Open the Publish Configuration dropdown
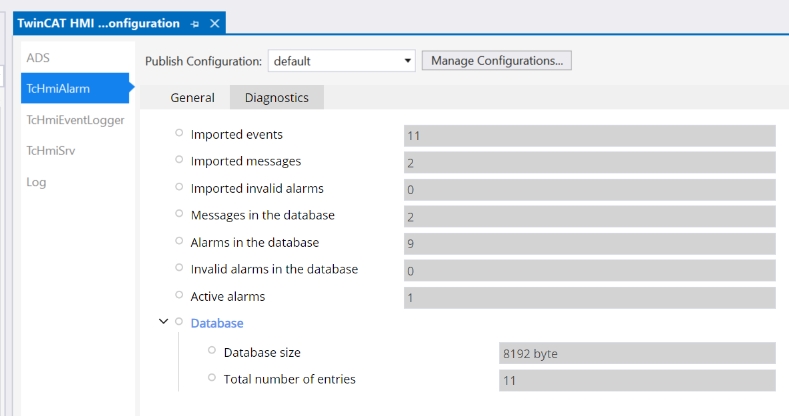Image resolution: width=789 pixels, height=416 pixels. click(342, 61)
